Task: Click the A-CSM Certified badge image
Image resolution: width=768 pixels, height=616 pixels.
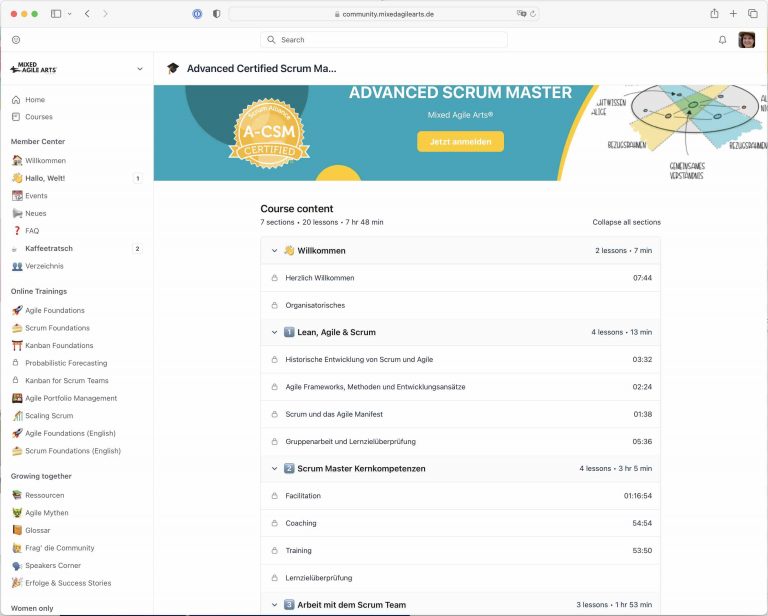Action: (x=269, y=134)
